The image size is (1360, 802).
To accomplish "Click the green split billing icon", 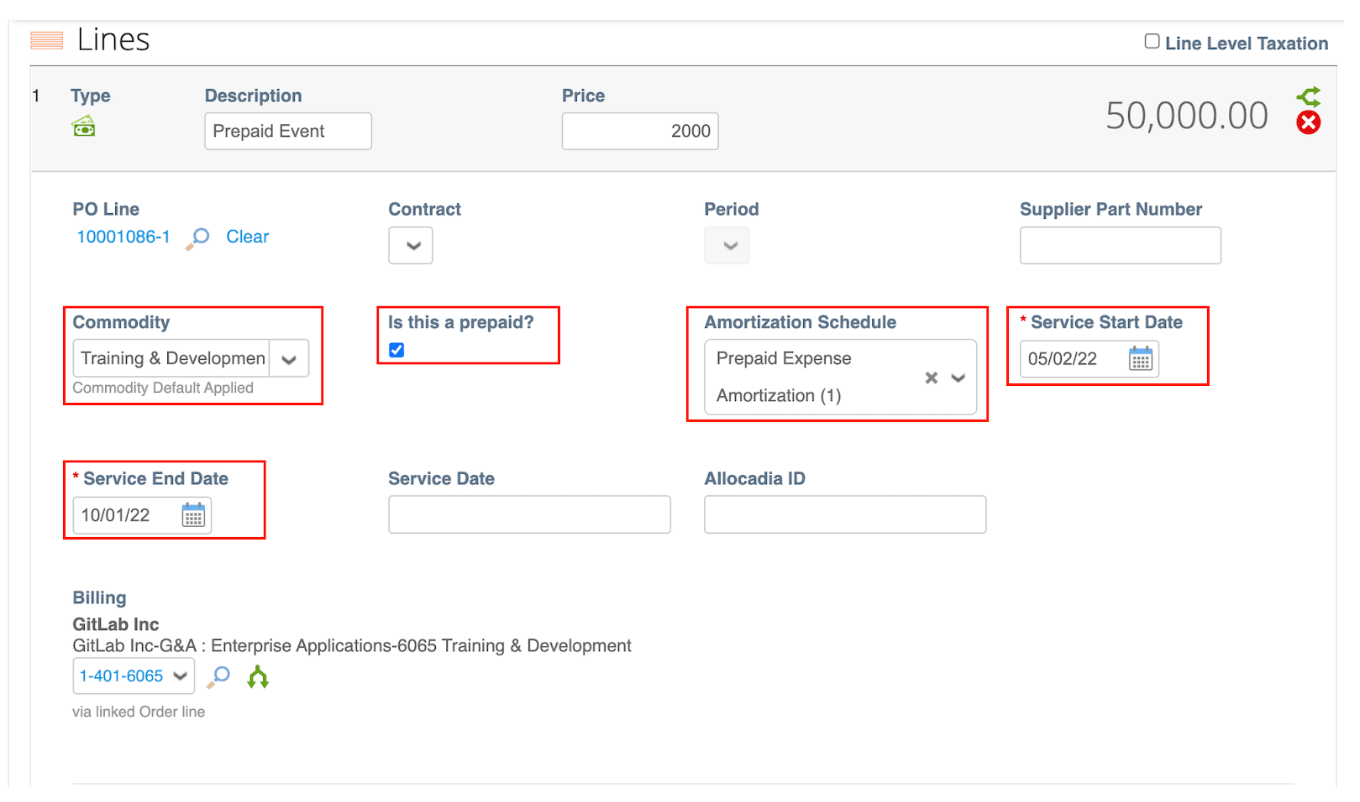I will pyautogui.click(x=258, y=677).
